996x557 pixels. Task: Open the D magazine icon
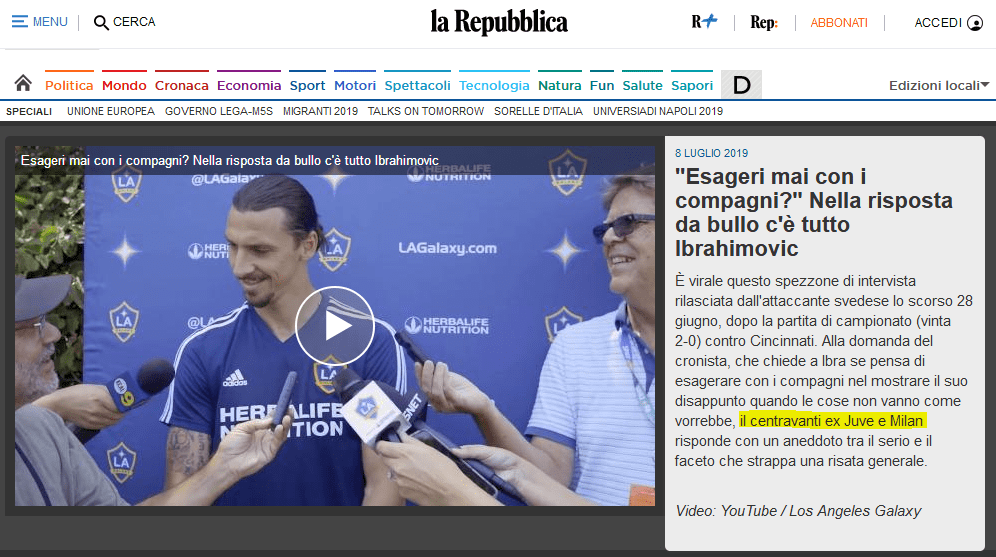pyautogui.click(x=741, y=85)
